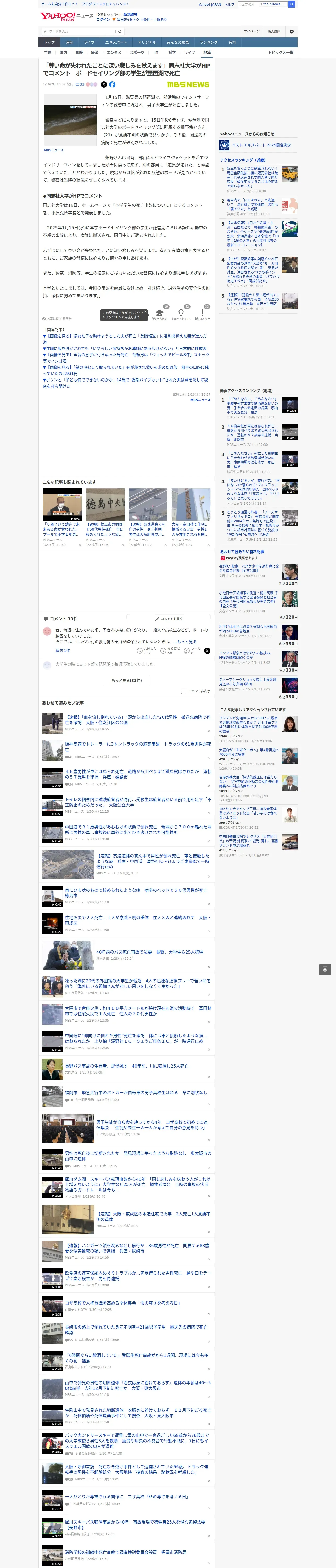Open the トピックス一覧 link

tap(281, 52)
